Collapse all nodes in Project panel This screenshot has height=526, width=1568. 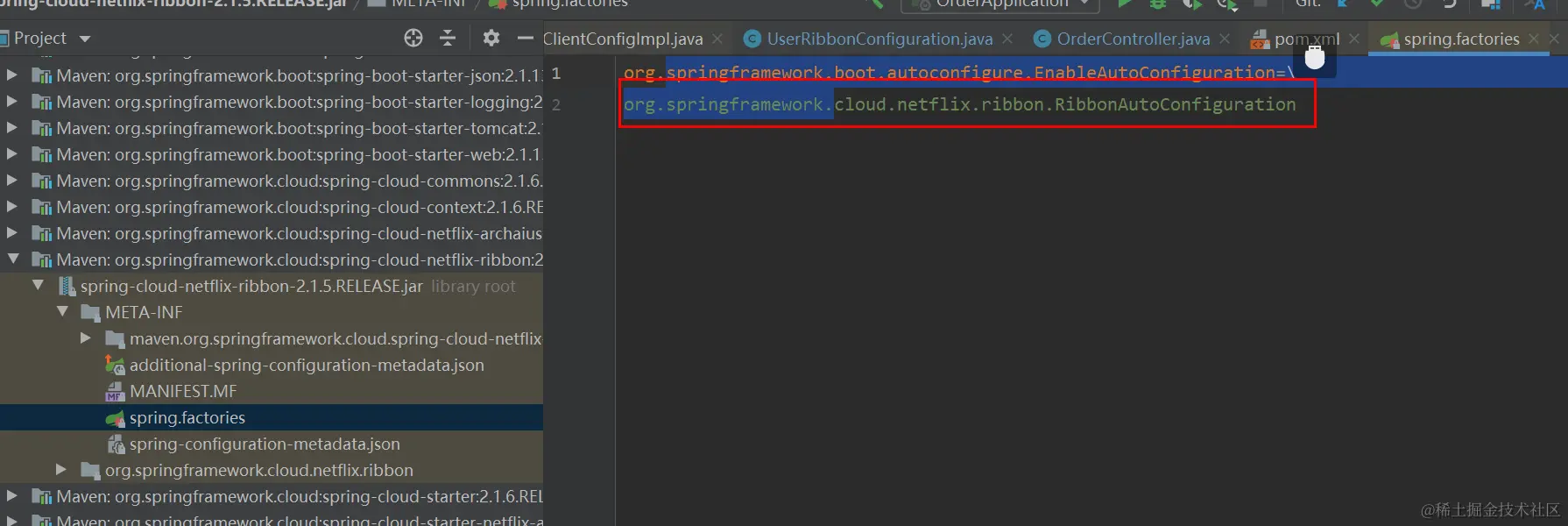(448, 38)
